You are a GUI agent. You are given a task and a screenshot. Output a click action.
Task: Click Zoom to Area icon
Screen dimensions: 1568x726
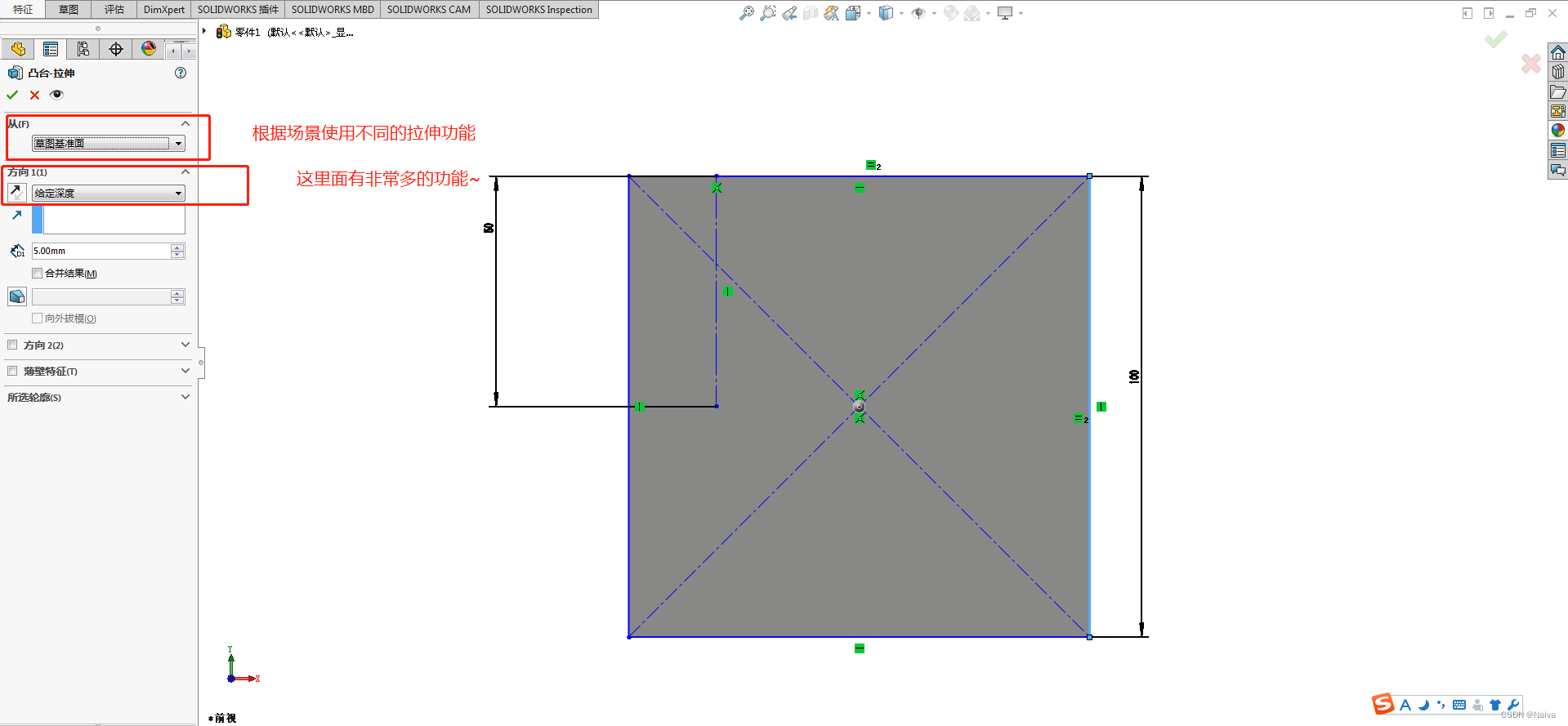pyautogui.click(x=768, y=13)
